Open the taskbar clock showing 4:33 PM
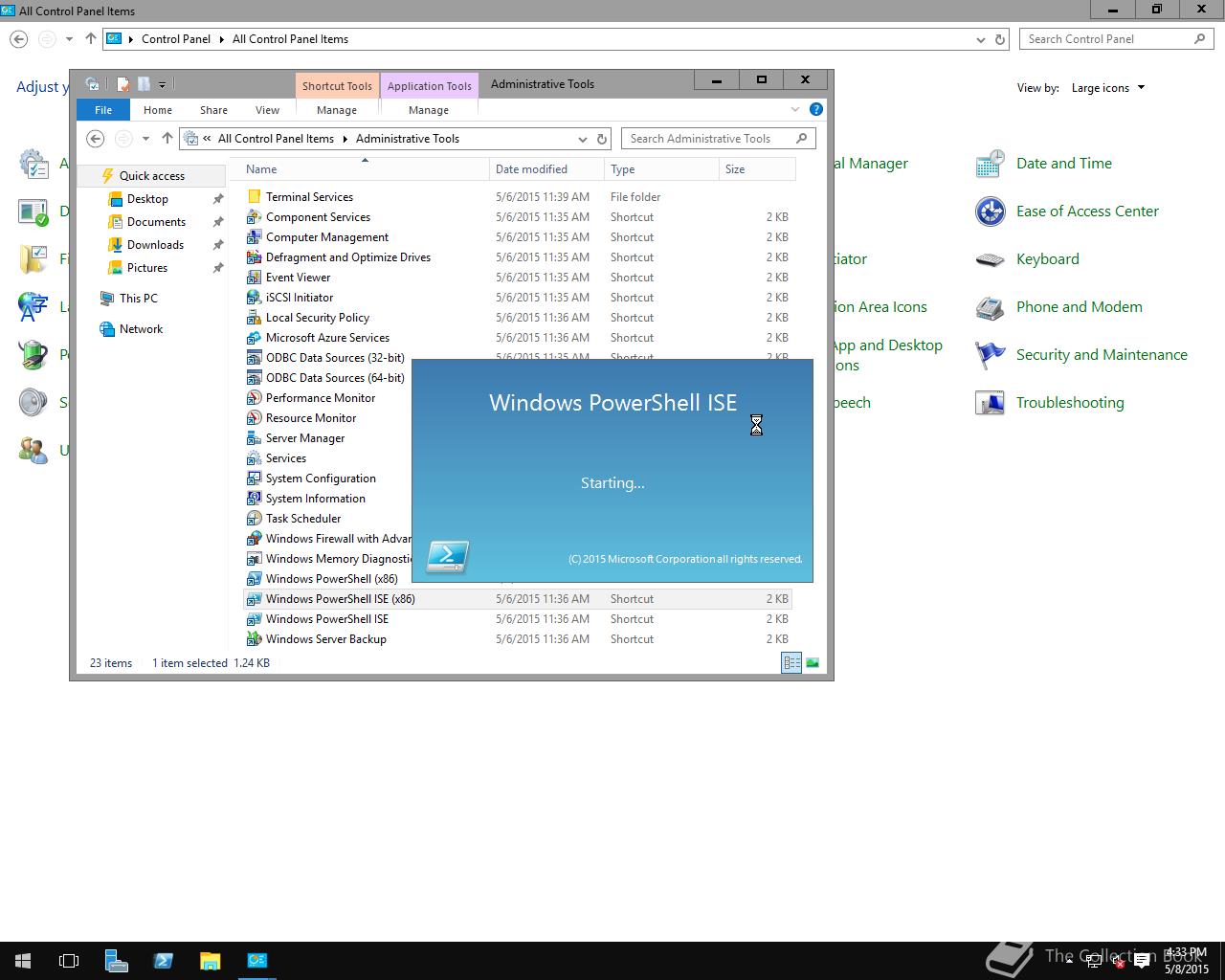This screenshot has width=1225, height=980. coord(1186,961)
